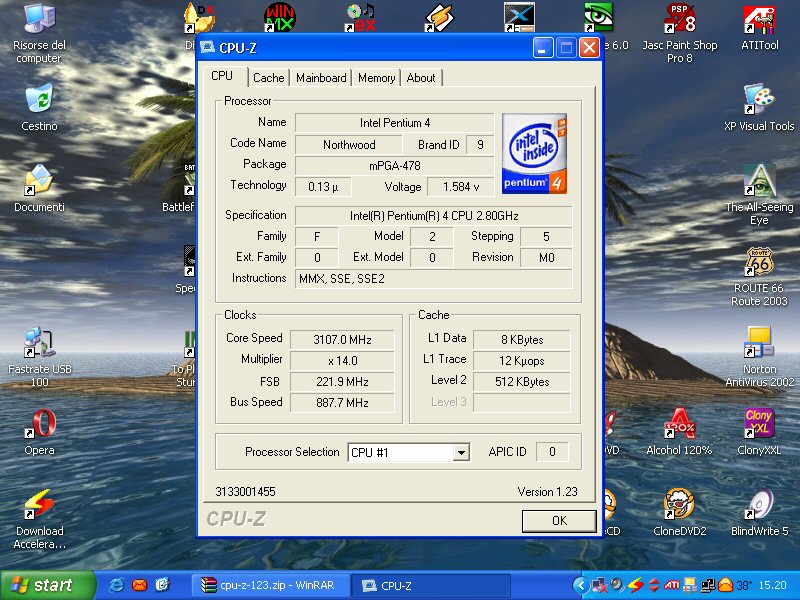Click the Multiplier value 'x 14.0'
Viewport: 800px width, 600px height.
(342, 361)
